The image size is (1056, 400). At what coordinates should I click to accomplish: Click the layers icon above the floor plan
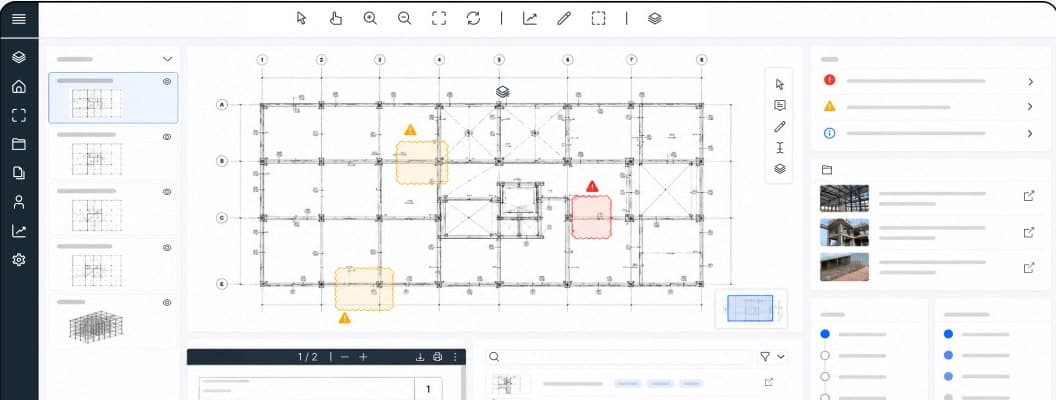pos(502,92)
